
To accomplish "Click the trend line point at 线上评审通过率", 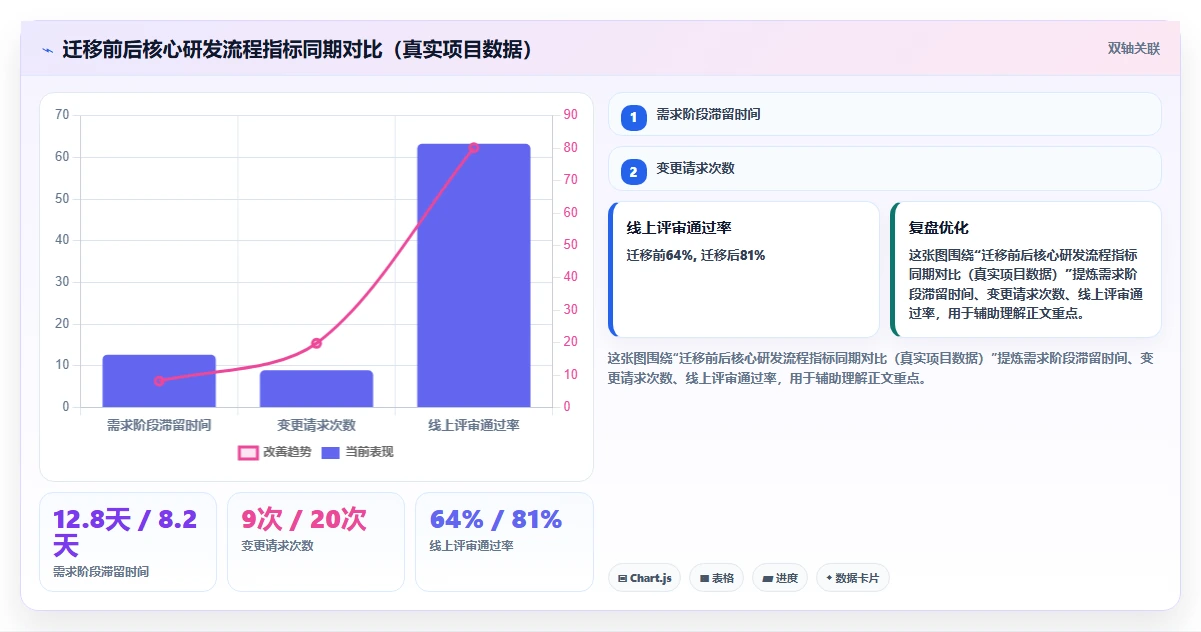I will (474, 148).
